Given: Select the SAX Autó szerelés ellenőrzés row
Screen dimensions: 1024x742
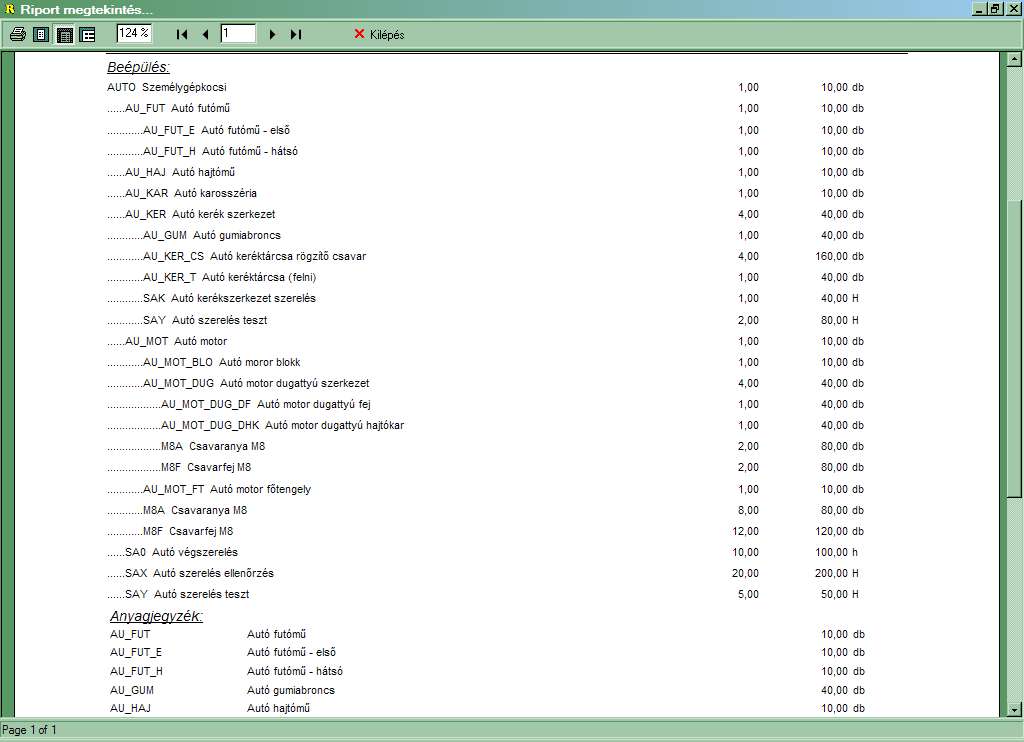Looking at the screenshot, I should click(x=486, y=573).
